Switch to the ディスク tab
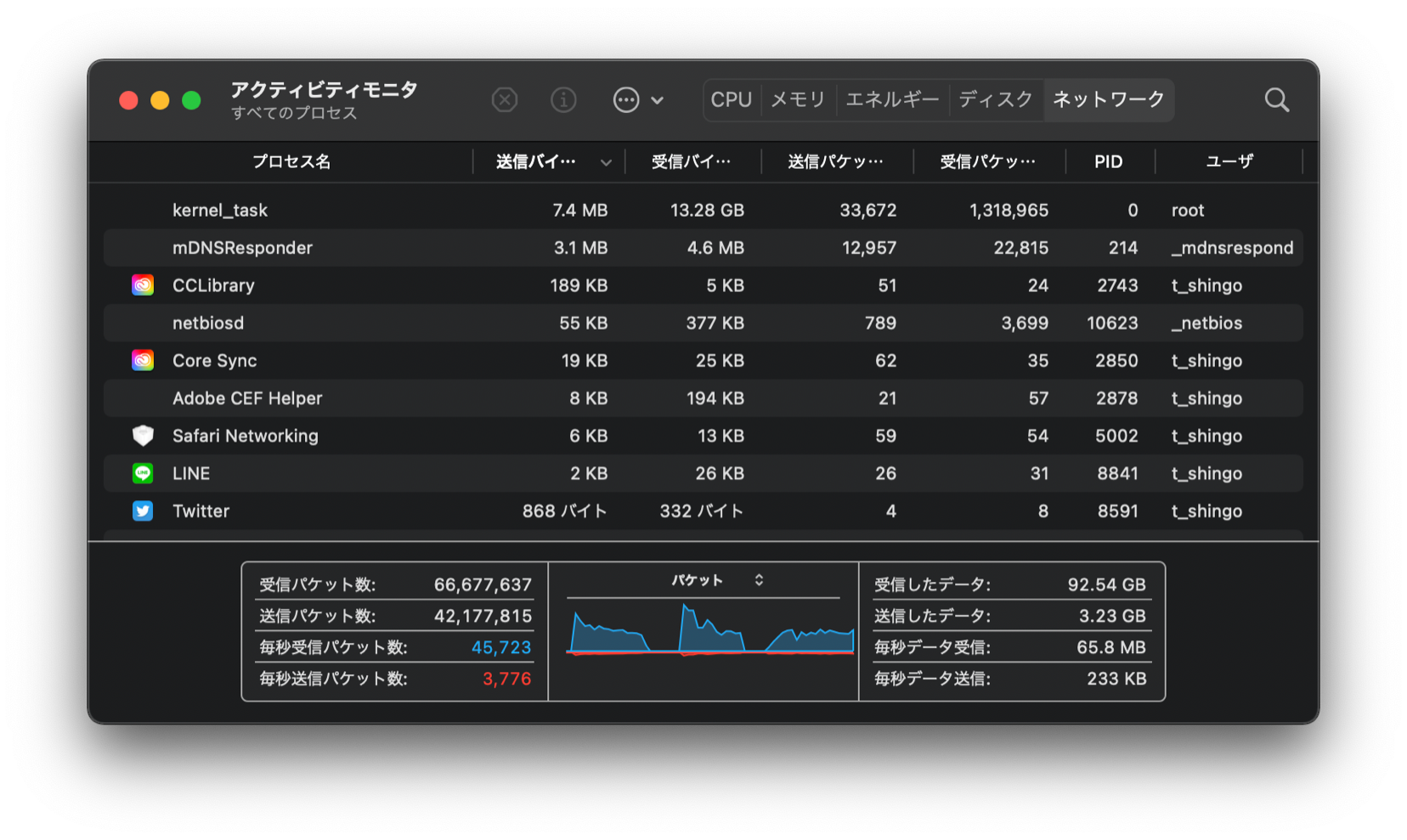Viewport: 1407px width, 840px height. 996,100
